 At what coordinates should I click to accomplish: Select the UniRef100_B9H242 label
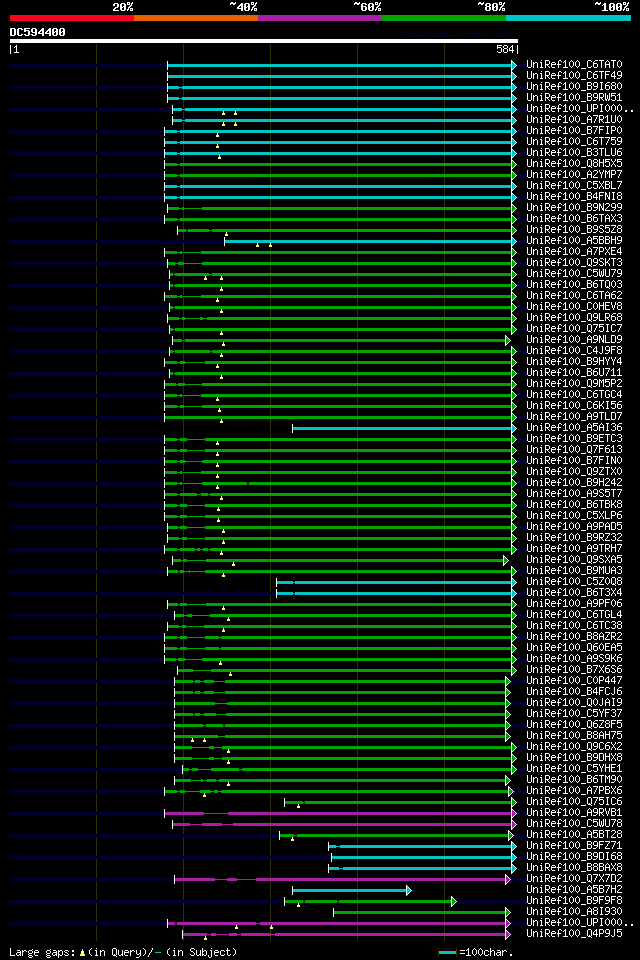(x=574, y=483)
